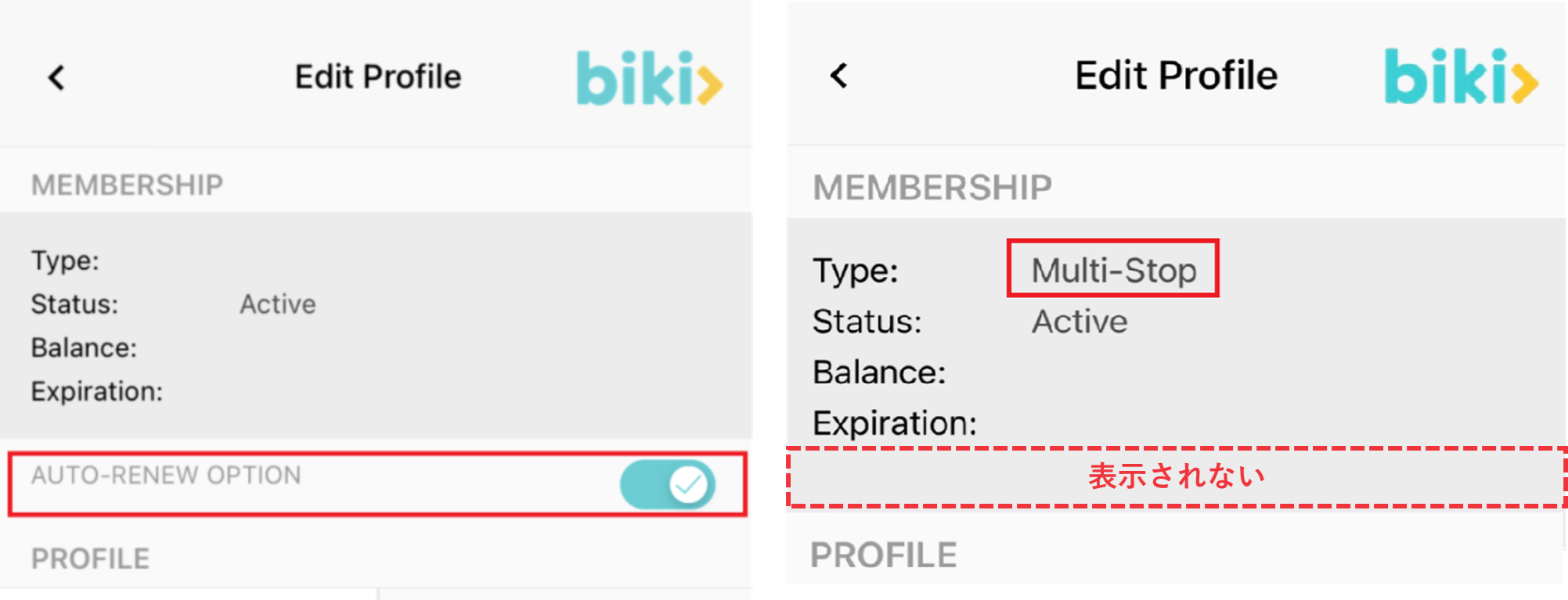Click PROFILE header below the Auto-Renew option
This screenshot has width=1568, height=600.
coord(90,559)
